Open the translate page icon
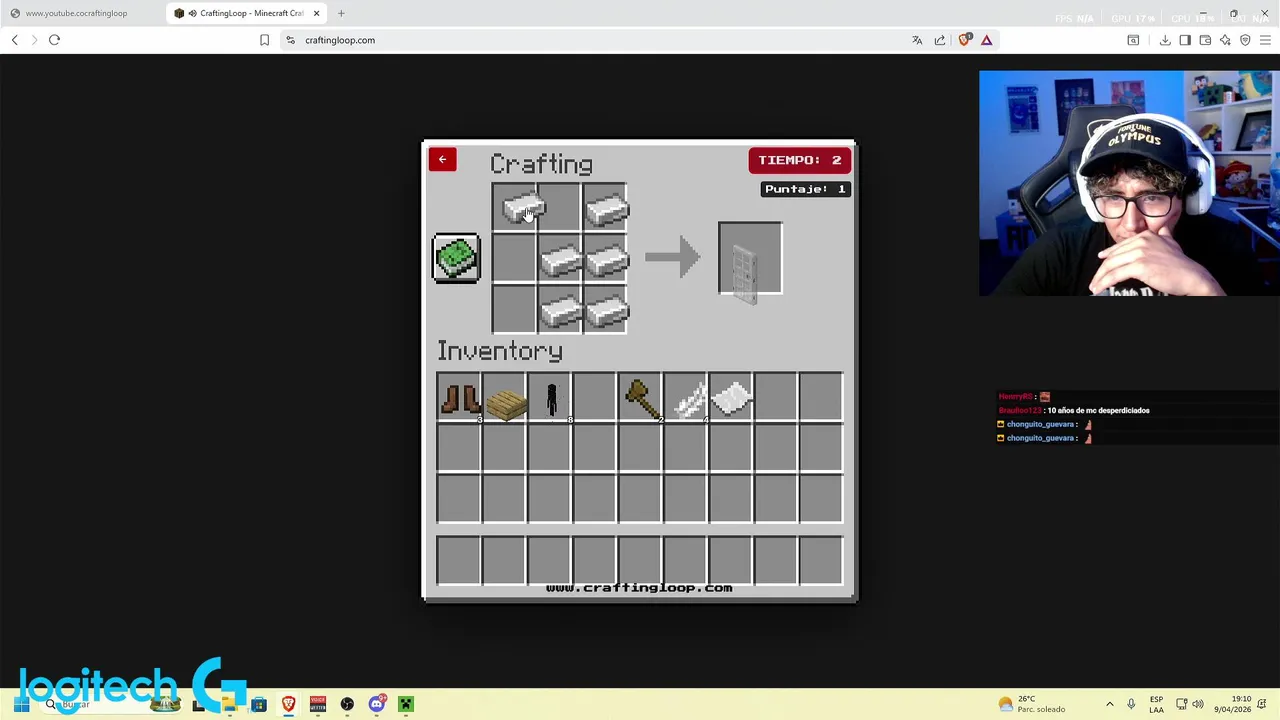Screen dimensions: 1280x720 tap(917, 40)
